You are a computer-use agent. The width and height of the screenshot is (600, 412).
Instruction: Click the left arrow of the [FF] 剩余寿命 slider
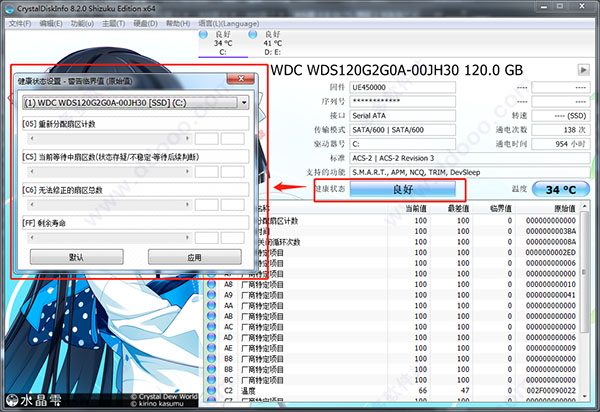coord(32,238)
